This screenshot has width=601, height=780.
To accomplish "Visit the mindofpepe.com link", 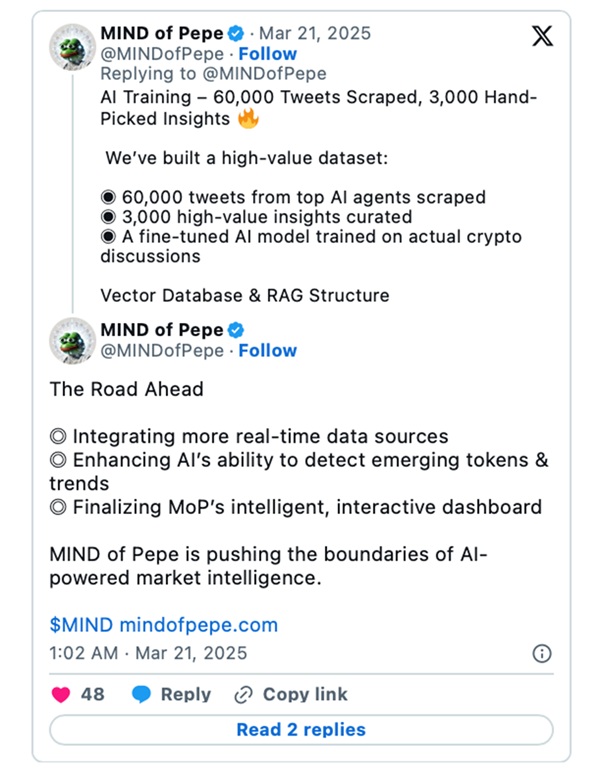I will pos(198,625).
